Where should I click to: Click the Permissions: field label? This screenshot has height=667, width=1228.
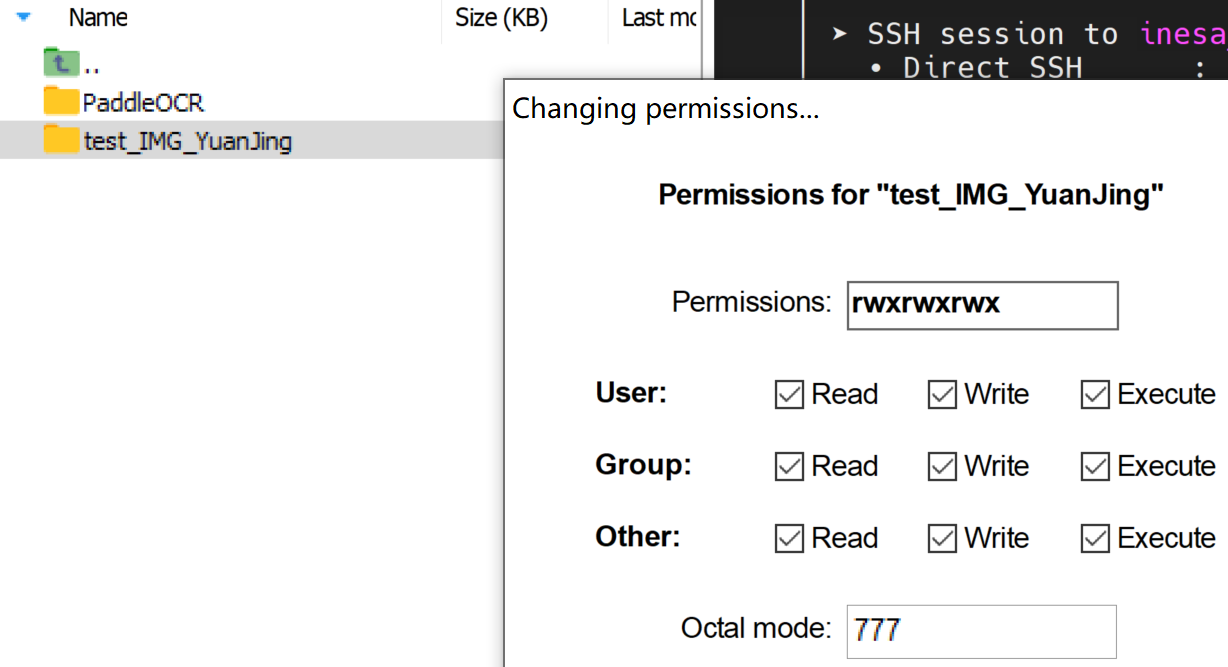click(751, 302)
